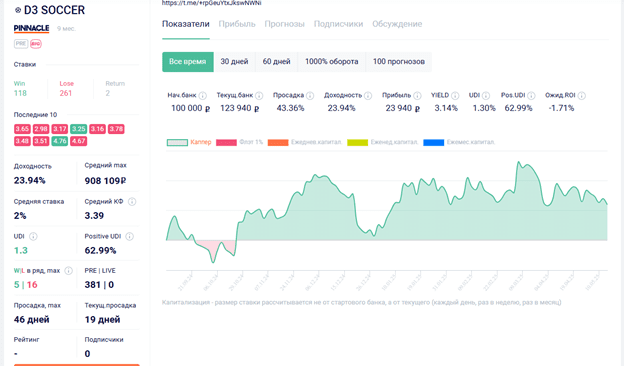Image resolution: width=624 pixels, height=366 pixels.
Task: Show info tooltip icon for Просадка
Action: (x=310, y=95)
